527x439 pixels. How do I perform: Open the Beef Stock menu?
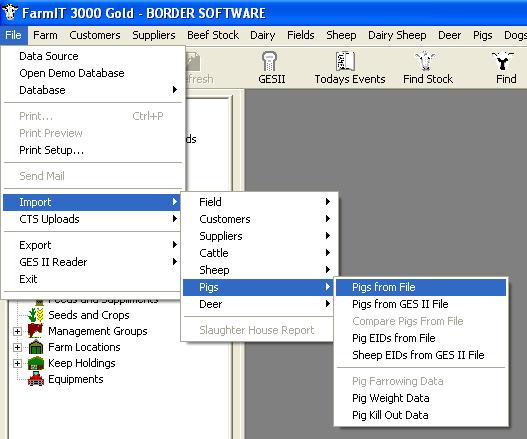pos(213,35)
